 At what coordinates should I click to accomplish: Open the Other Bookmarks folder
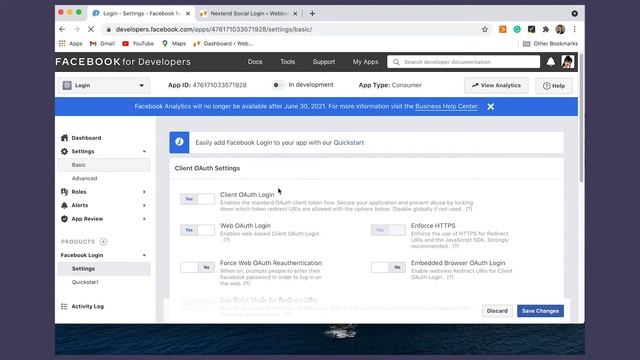[x=550, y=43]
